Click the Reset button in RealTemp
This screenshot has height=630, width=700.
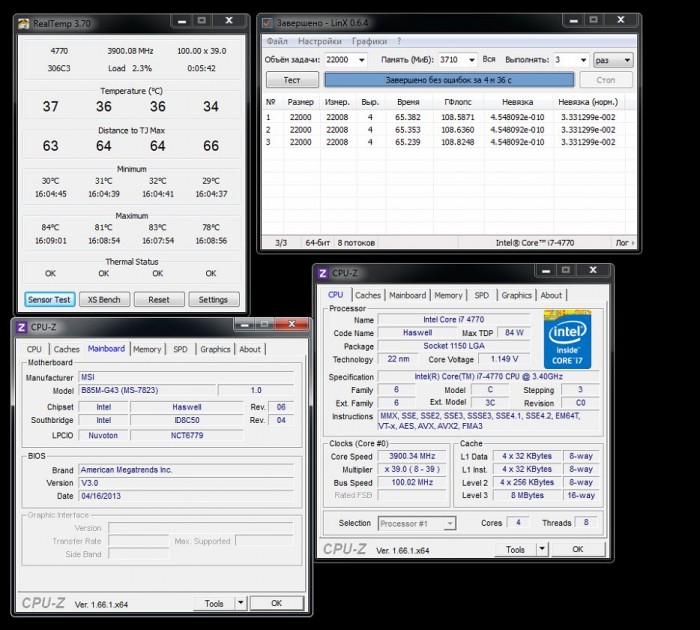coord(159,300)
